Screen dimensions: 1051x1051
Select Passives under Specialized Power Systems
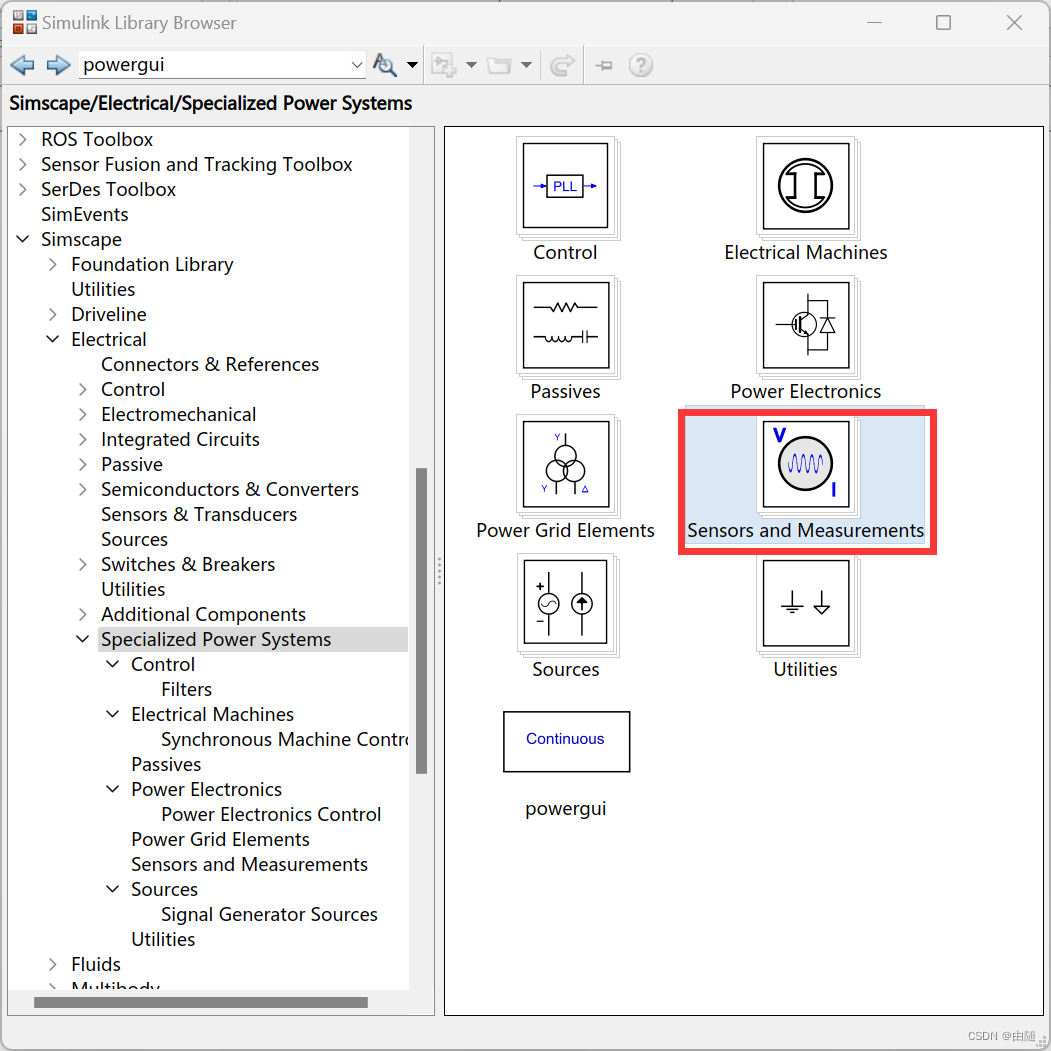point(166,764)
